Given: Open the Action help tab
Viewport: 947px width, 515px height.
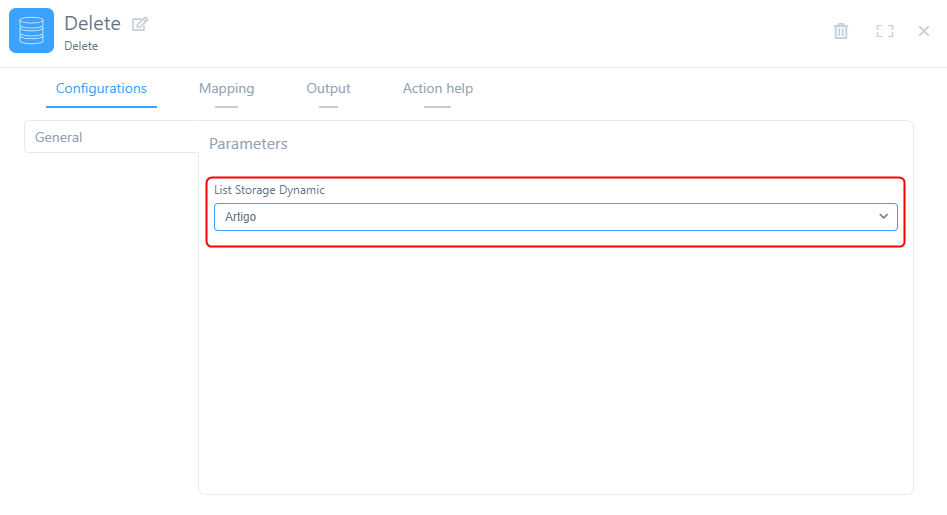Looking at the screenshot, I should tap(437, 88).
